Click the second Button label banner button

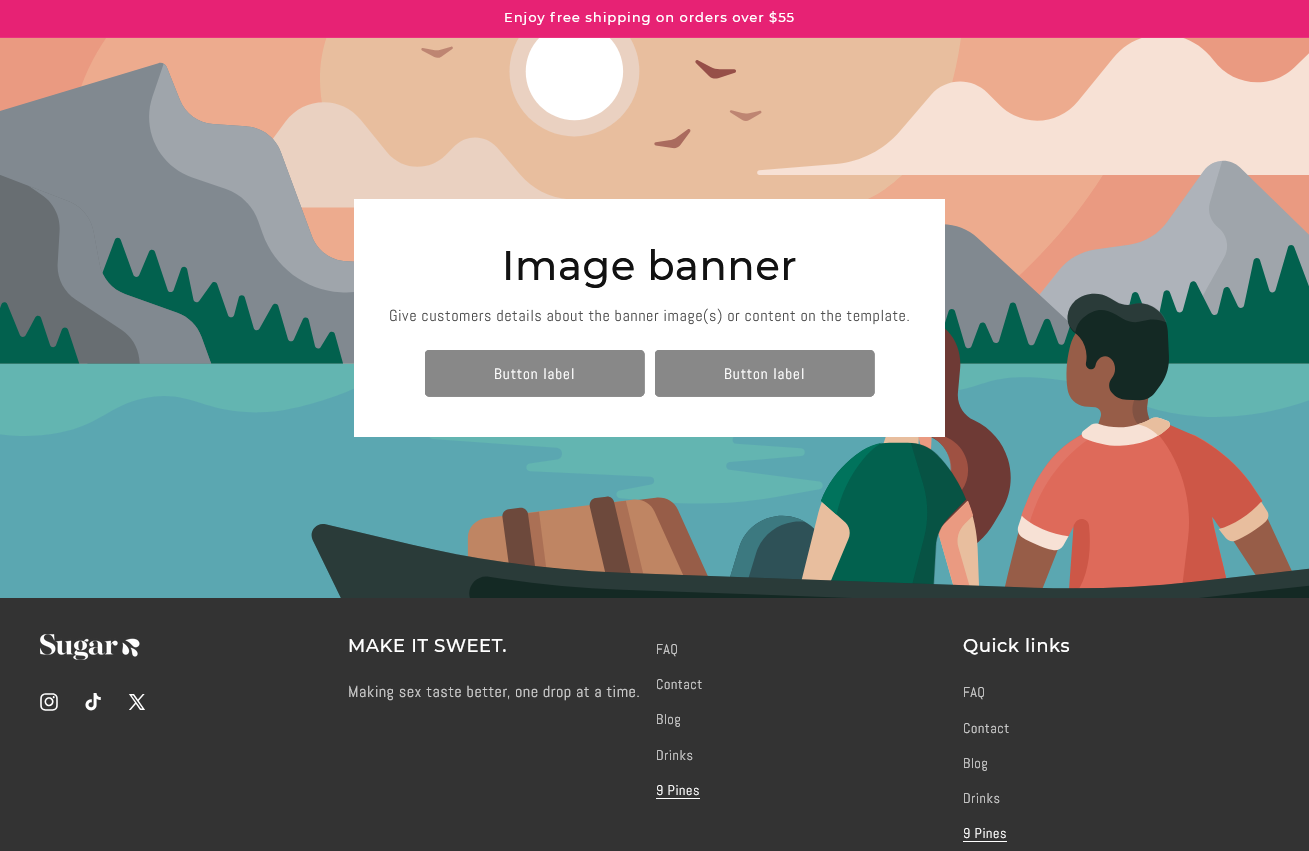pyautogui.click(x=765, y=374)
